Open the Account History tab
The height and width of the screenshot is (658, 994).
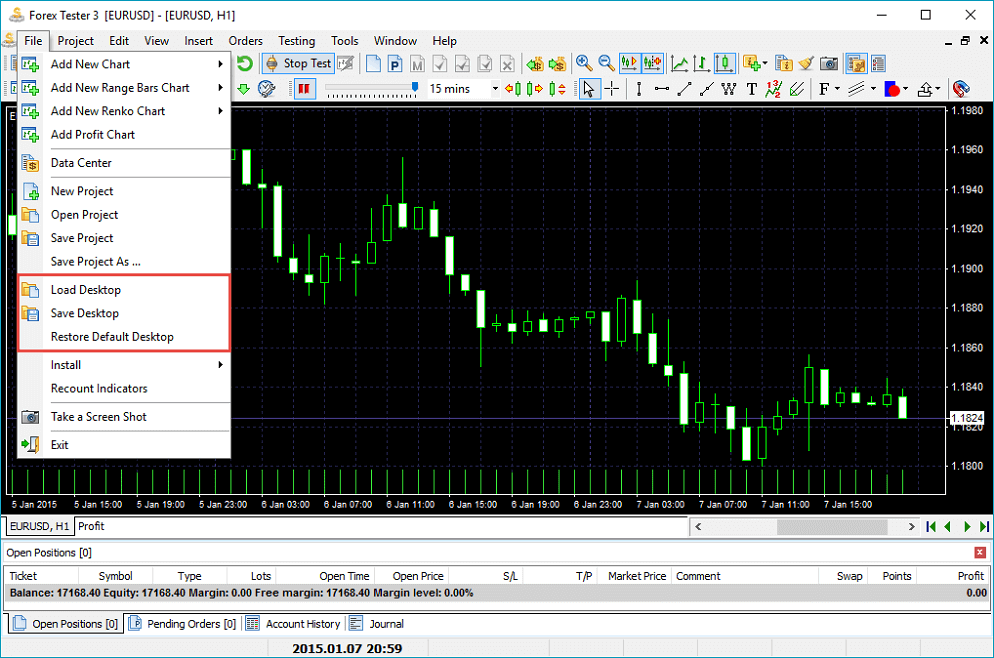point(295,624)
